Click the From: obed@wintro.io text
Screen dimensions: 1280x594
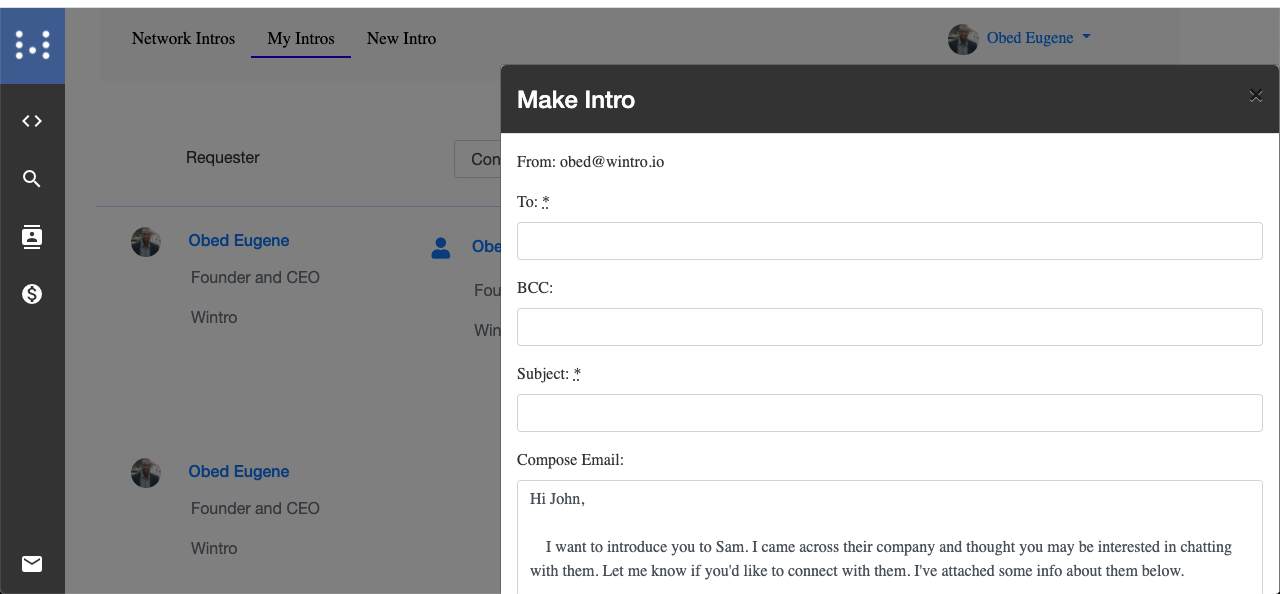[x=590, y=161]
